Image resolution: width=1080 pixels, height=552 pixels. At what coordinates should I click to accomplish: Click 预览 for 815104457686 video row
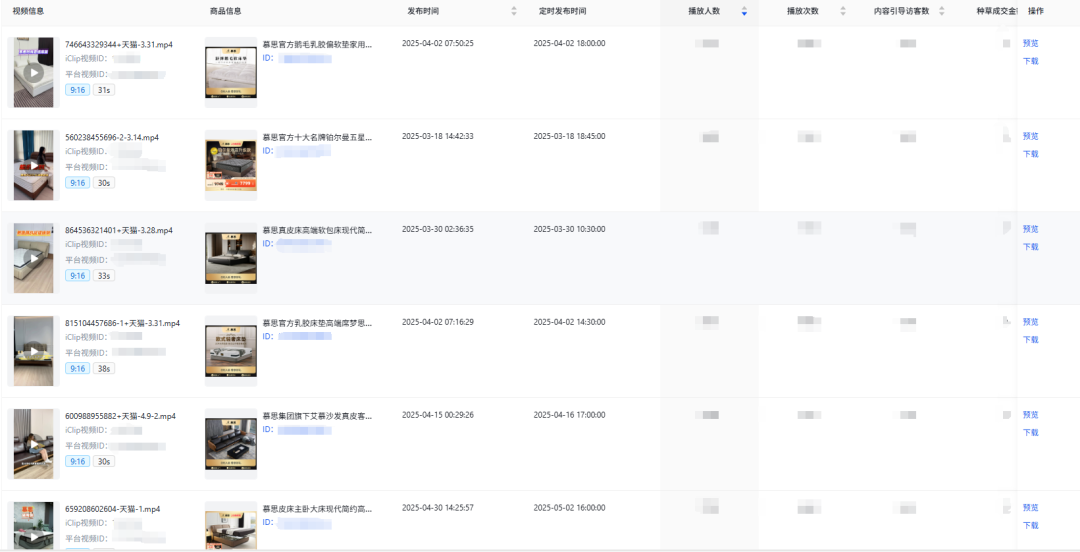click(1030, 322)
